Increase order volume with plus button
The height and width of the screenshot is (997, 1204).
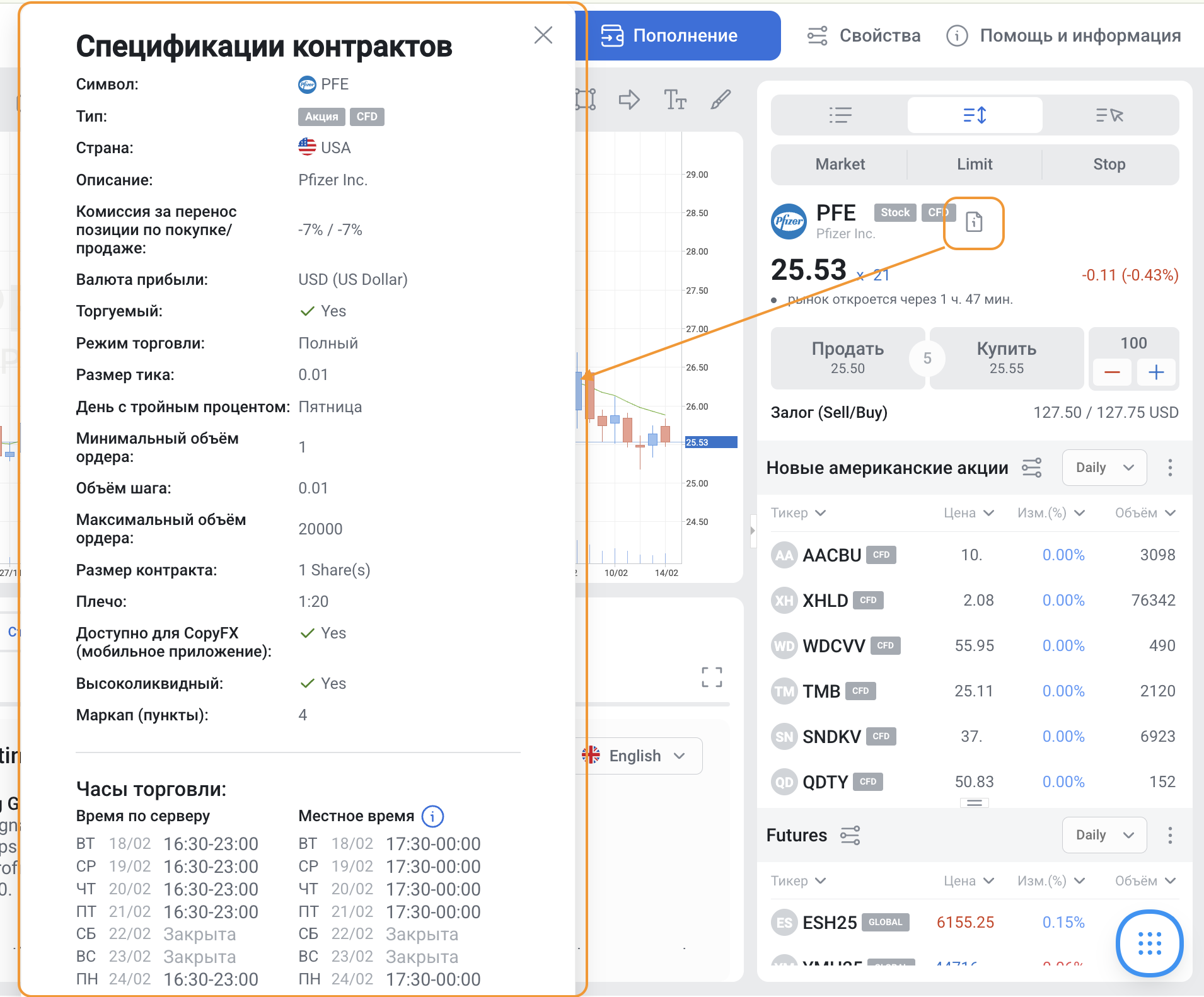tap(1156, 372)
